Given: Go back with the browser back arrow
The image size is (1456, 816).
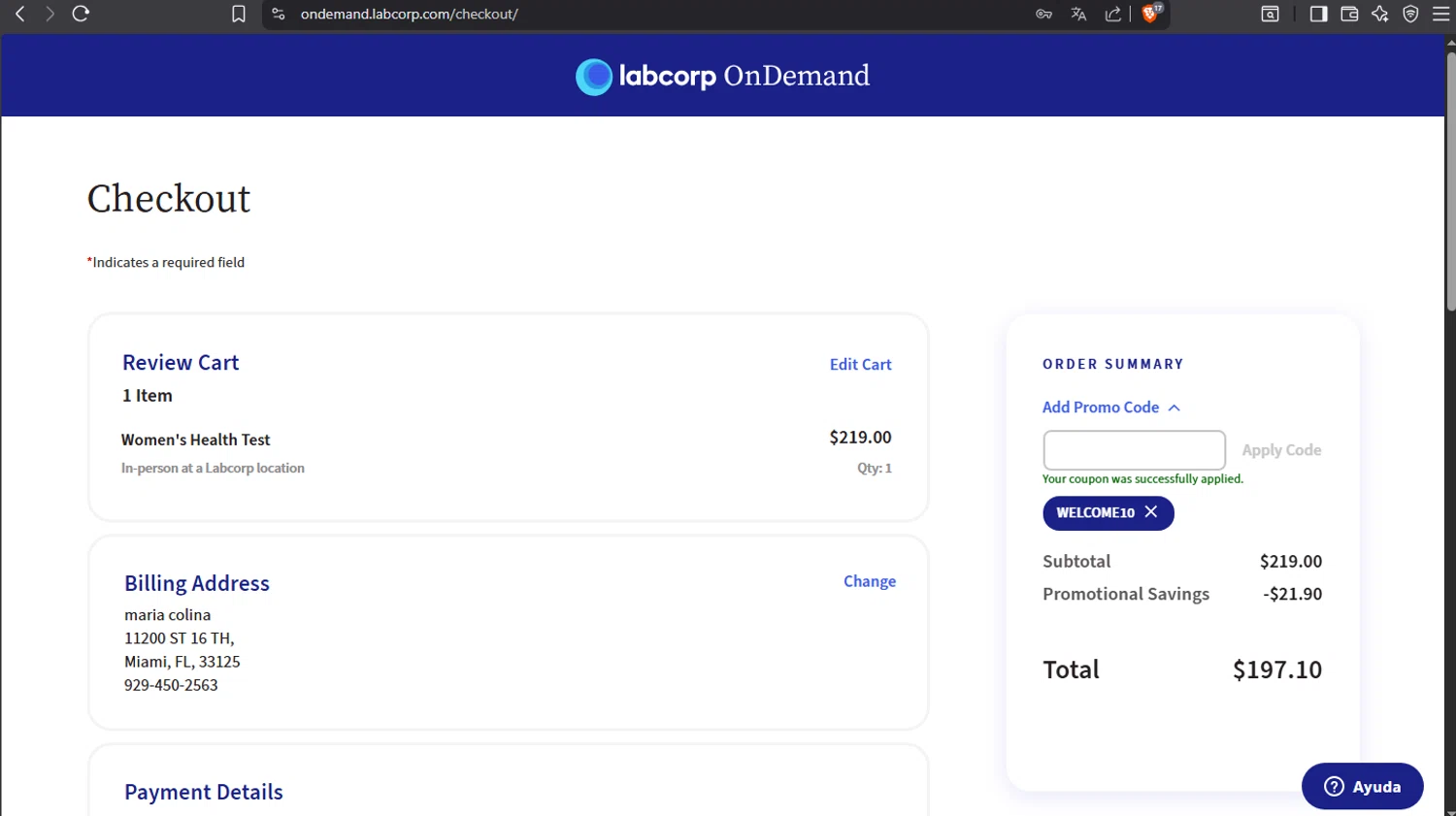Looking at the screenshot, I should pos(20,14).
